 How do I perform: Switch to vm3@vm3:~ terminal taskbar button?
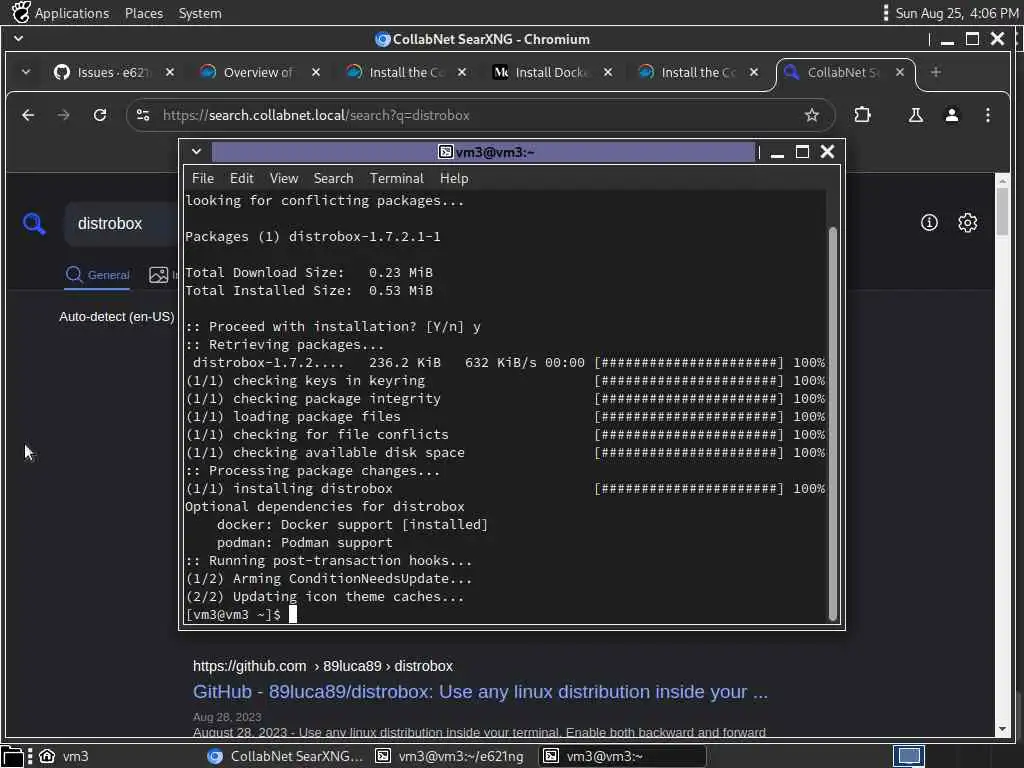(623, 756)
